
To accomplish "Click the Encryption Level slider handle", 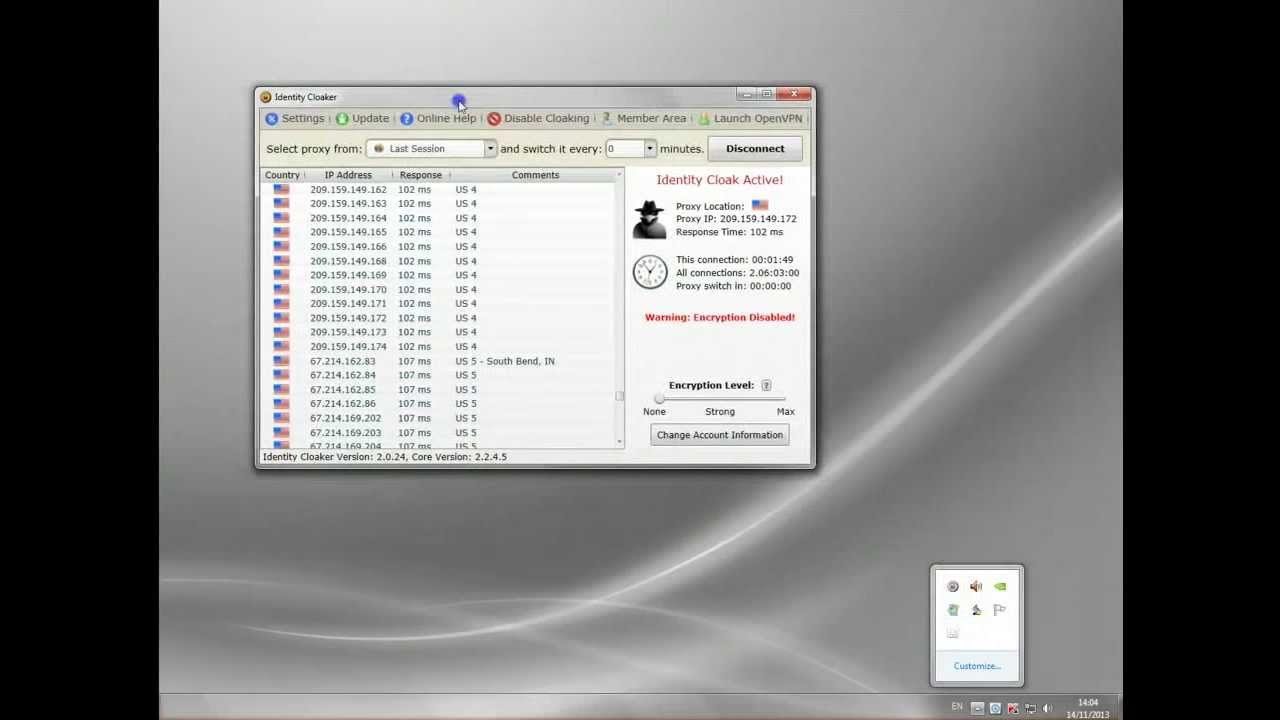I will [659, 399].
